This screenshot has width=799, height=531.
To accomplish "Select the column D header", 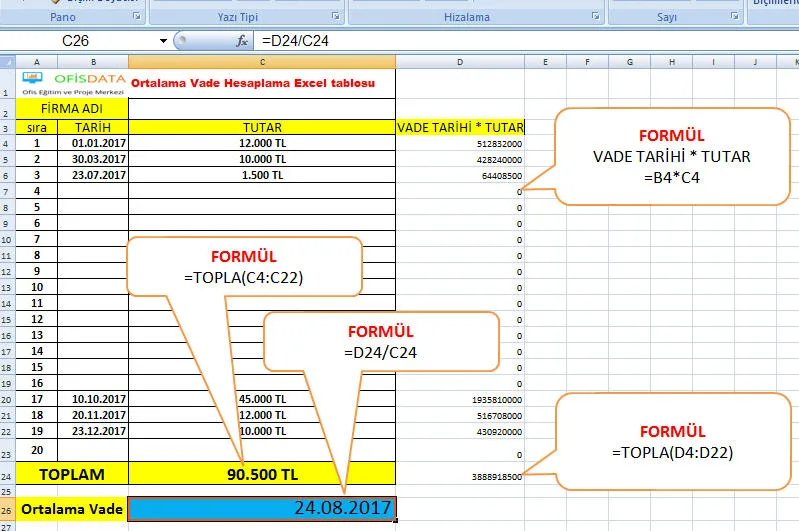I will coord(460,62).
